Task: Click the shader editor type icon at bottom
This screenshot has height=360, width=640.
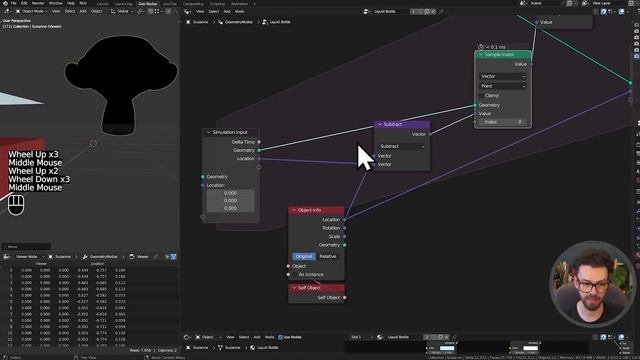Action: pyautogui.click(x=187, y=337)
